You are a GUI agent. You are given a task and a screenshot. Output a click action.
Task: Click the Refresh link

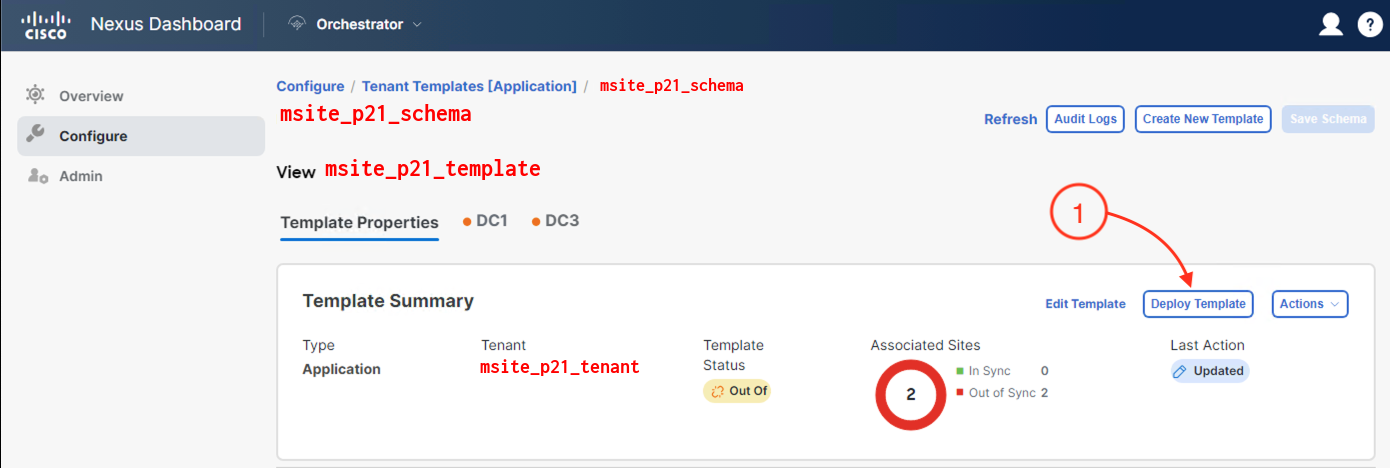[x=1010, y=119]
